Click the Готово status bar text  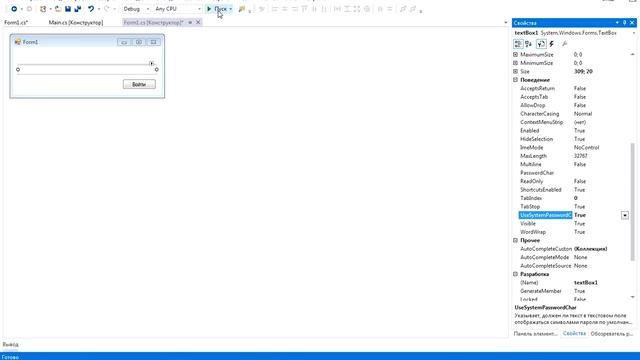(11, 357)
